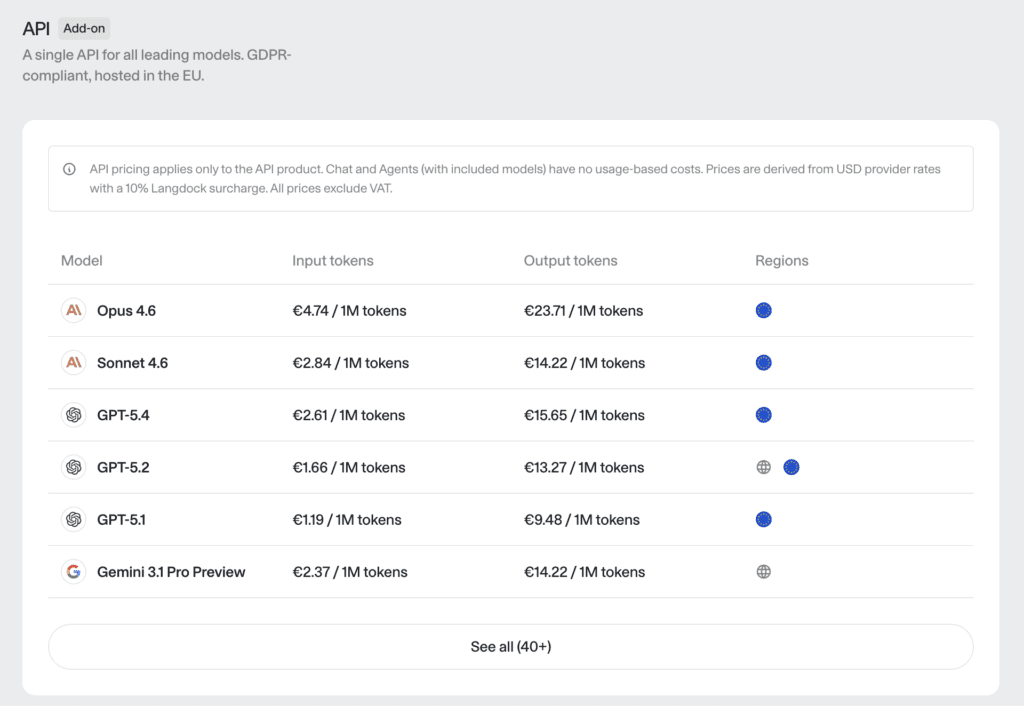The height and width of the screenshot is (706, 1024).
Task: Click the Anthropic logo beside Opus 4.6
Action: coord(74,310)
